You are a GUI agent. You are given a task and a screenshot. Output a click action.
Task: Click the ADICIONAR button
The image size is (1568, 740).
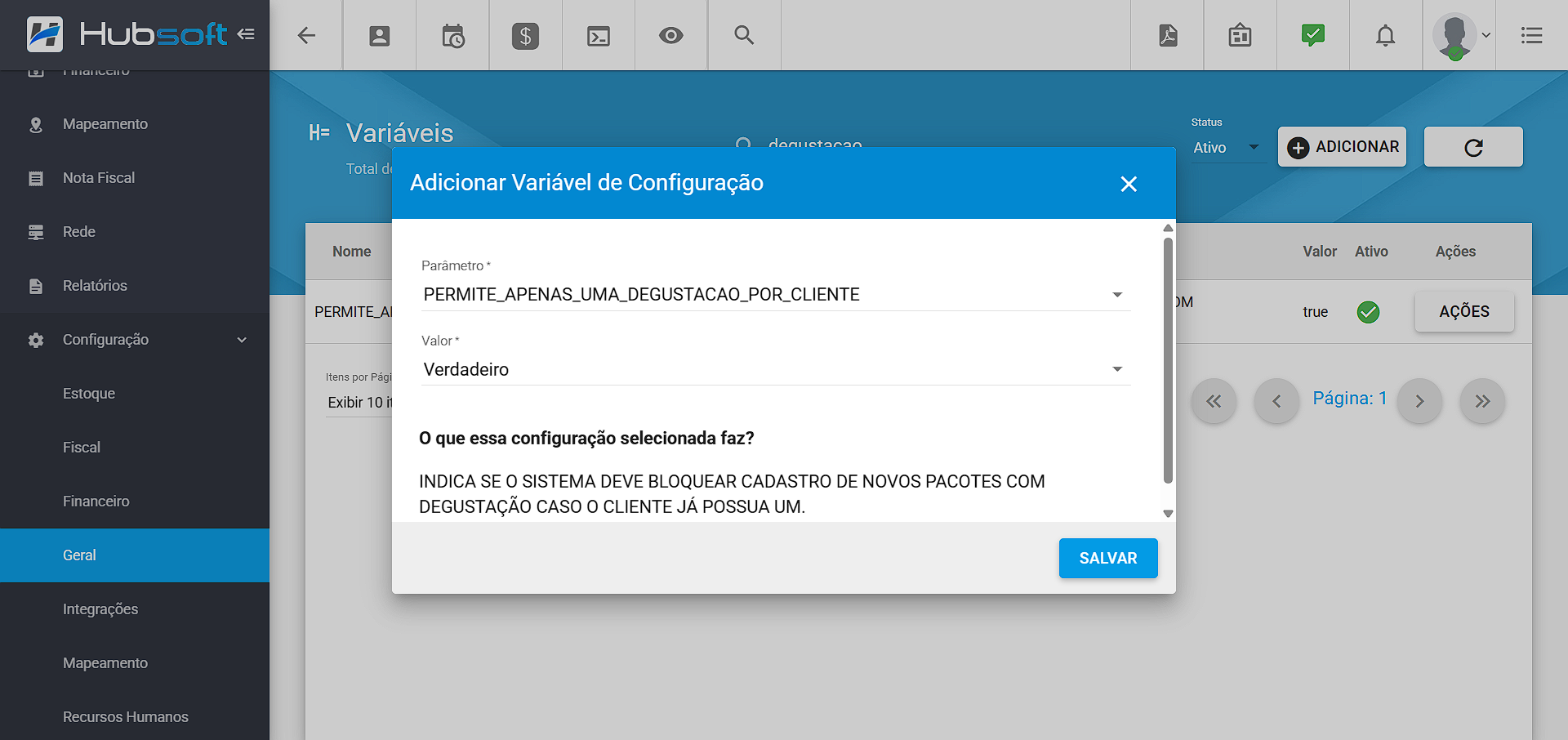pos(1342,147)
